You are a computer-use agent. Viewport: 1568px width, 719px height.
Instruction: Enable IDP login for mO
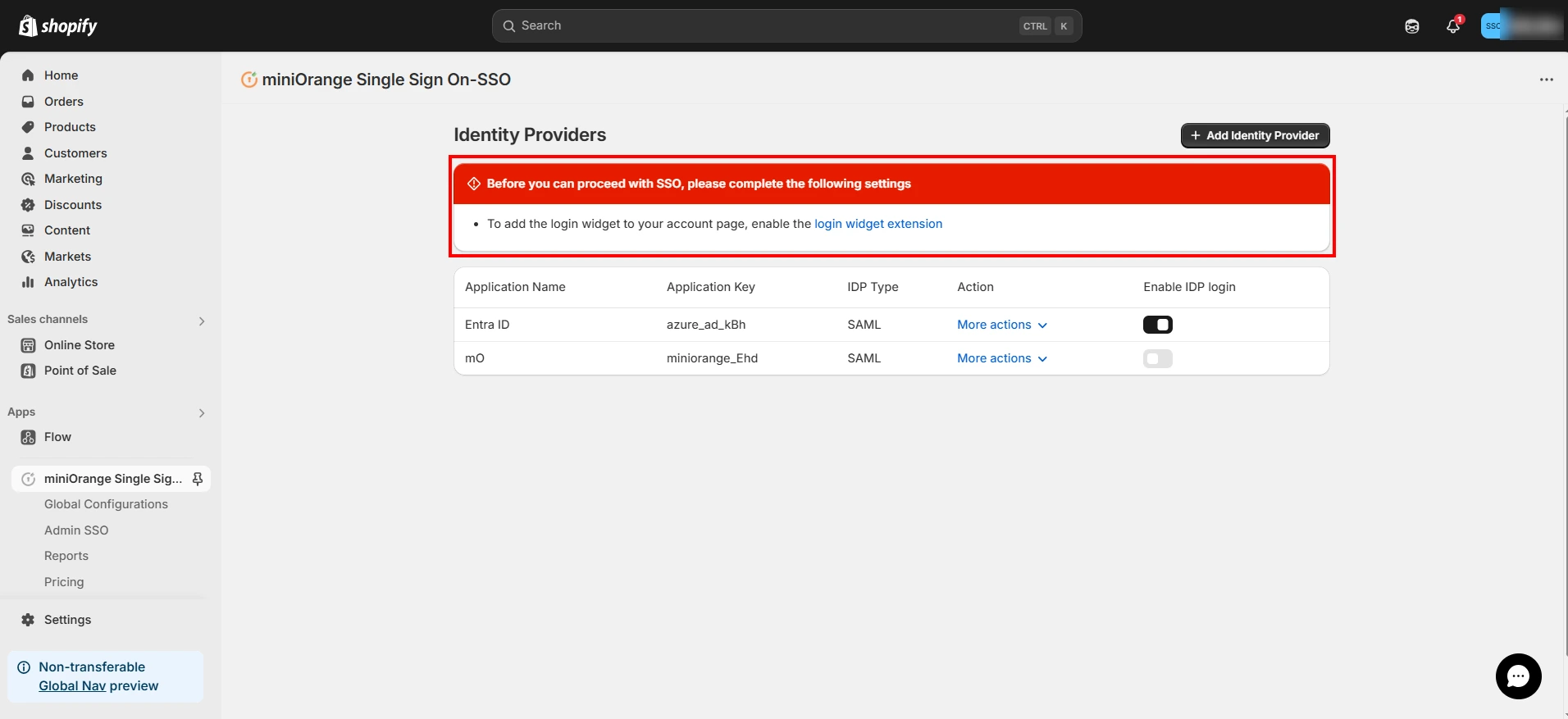point(1158,358)
